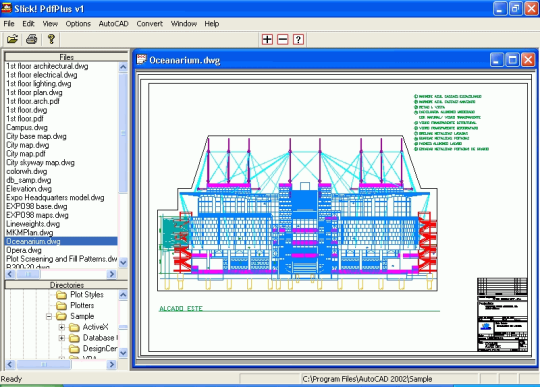The image size is (540, 387).
Task: Select Expo Headquarters model.dwg
Action: click(x=55, y=198)
